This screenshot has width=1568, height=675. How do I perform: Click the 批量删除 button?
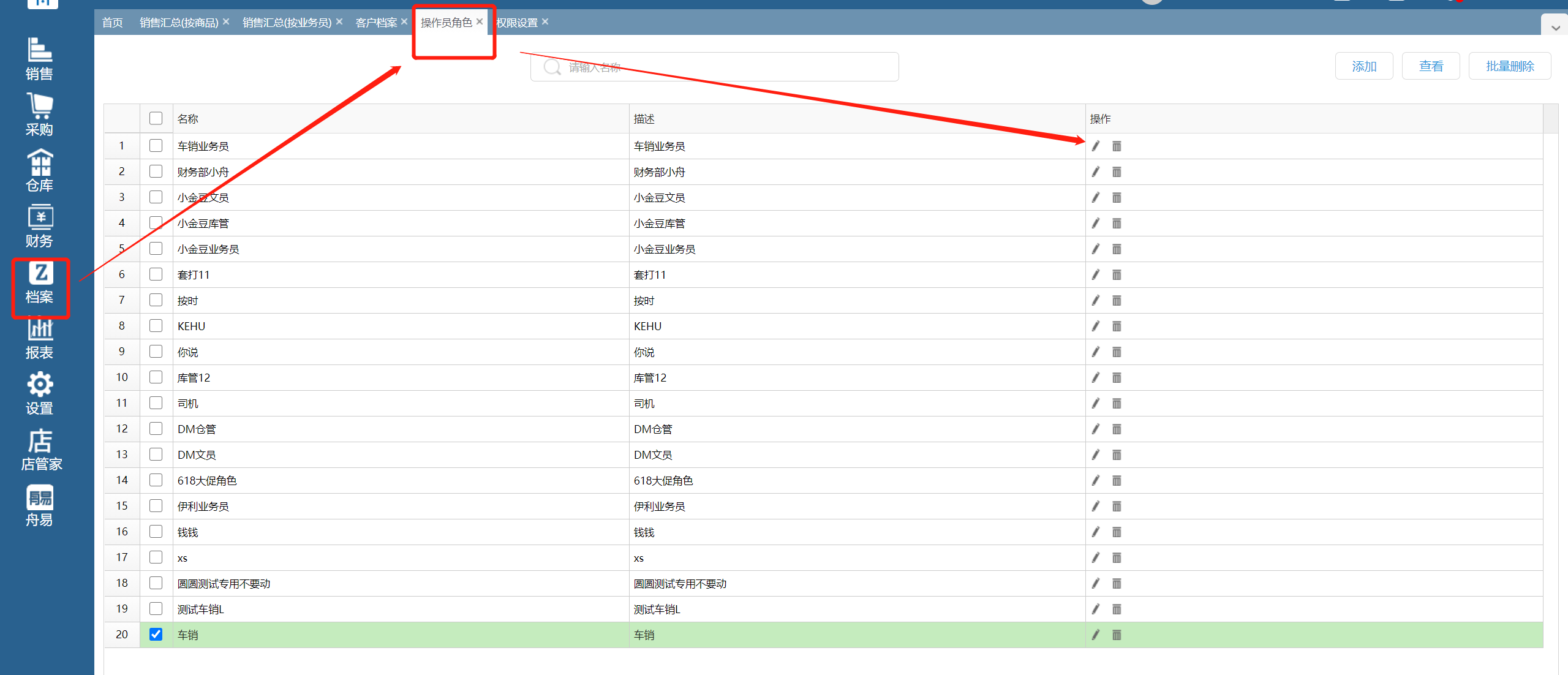[x=1510, y=66]
